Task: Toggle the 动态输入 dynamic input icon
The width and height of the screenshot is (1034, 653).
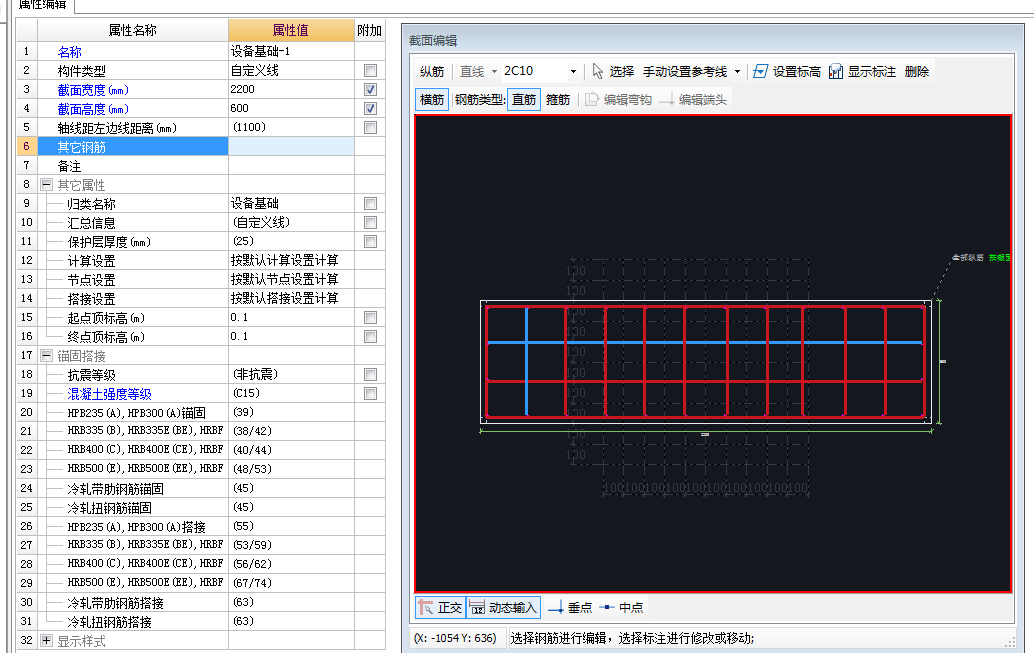Action: coord(477,607)
